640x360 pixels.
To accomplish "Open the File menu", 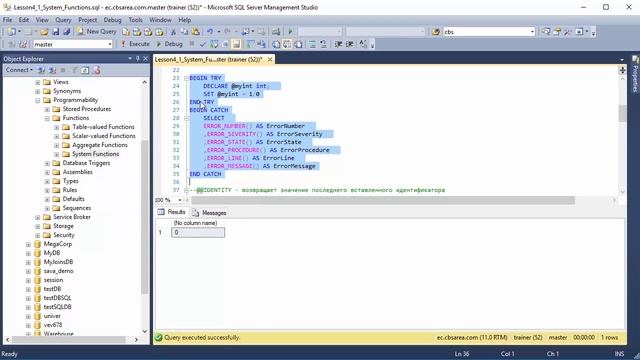I will [7, 20].
